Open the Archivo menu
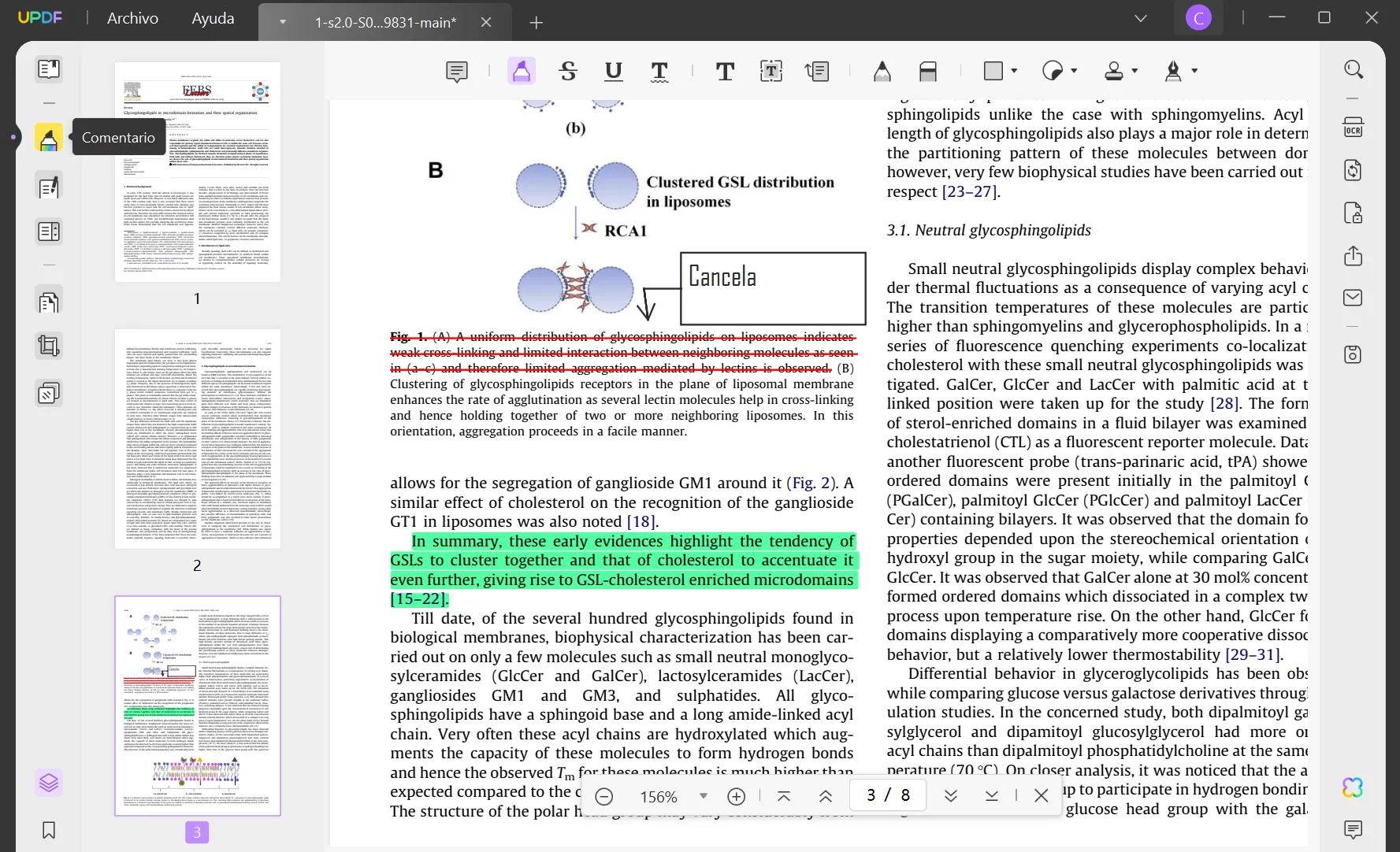The width and height of the screenshot is (1400, 852). (132, 18)
